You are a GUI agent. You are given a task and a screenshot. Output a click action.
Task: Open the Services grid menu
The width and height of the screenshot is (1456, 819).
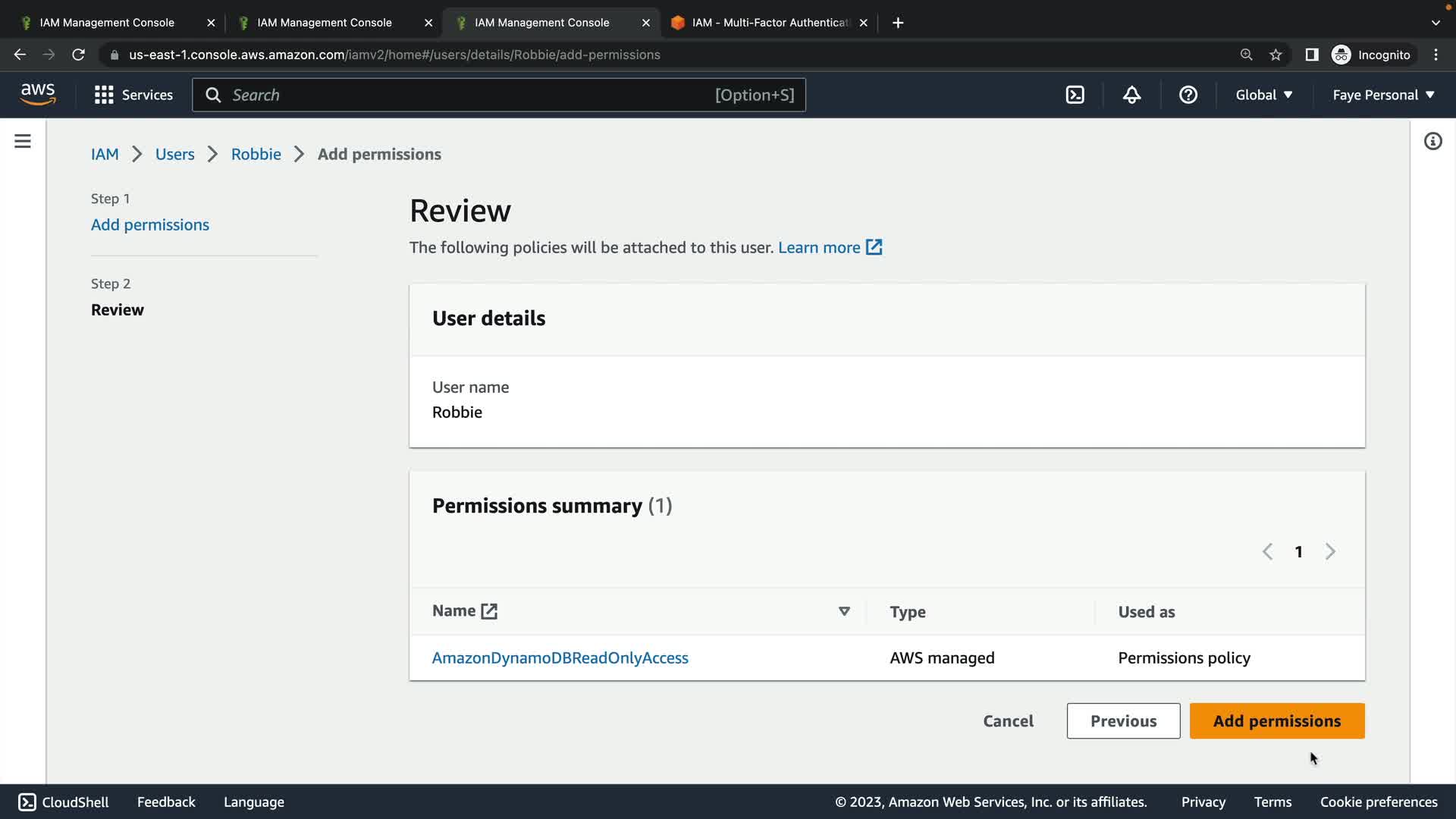104,95
